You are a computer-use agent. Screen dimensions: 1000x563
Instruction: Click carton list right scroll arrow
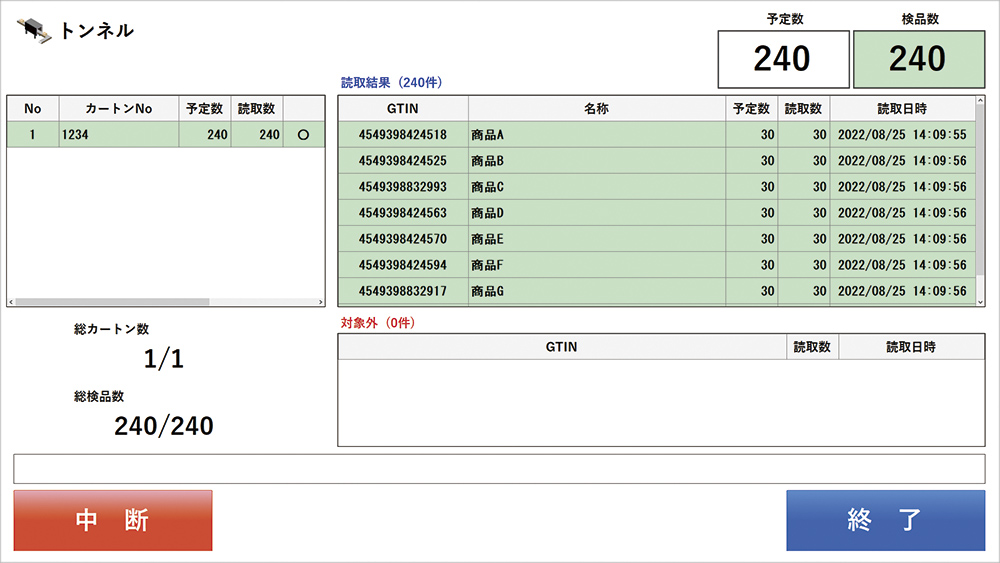click(x=321, y=302)
